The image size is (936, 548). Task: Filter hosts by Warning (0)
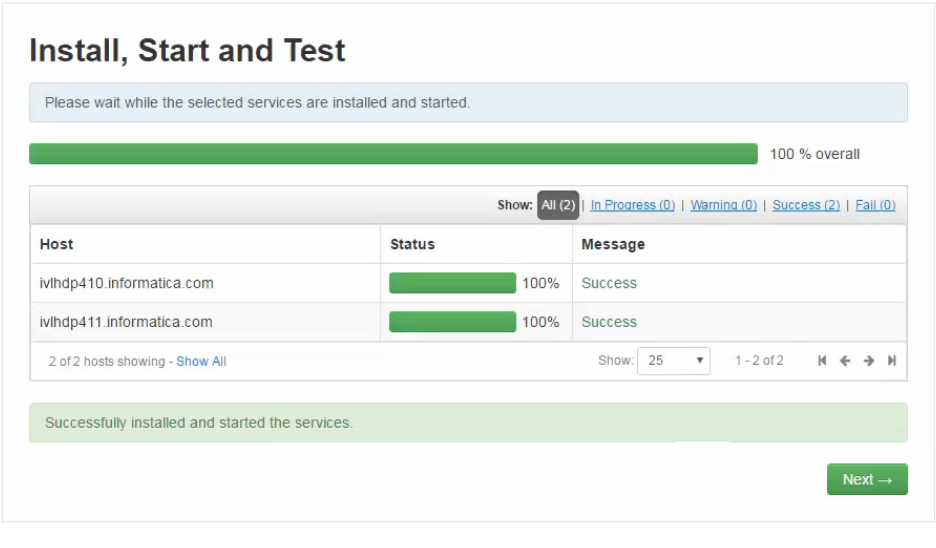(x=723, y=205)
